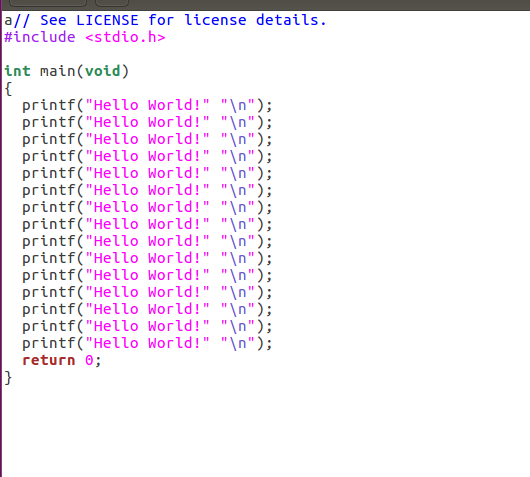Click printf on the last Hello World line
The width and height of the screenshot is (530, 477).
[48, 343]
